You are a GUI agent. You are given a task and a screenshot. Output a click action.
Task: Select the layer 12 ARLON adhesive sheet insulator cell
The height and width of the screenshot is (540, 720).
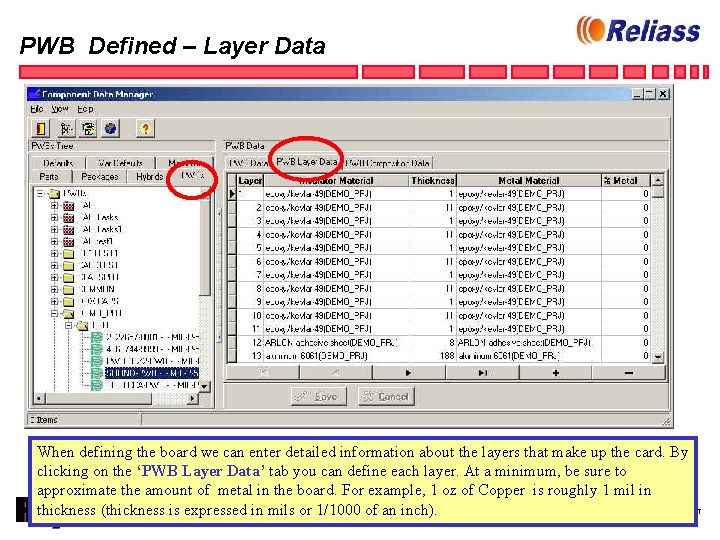point(337,343)
